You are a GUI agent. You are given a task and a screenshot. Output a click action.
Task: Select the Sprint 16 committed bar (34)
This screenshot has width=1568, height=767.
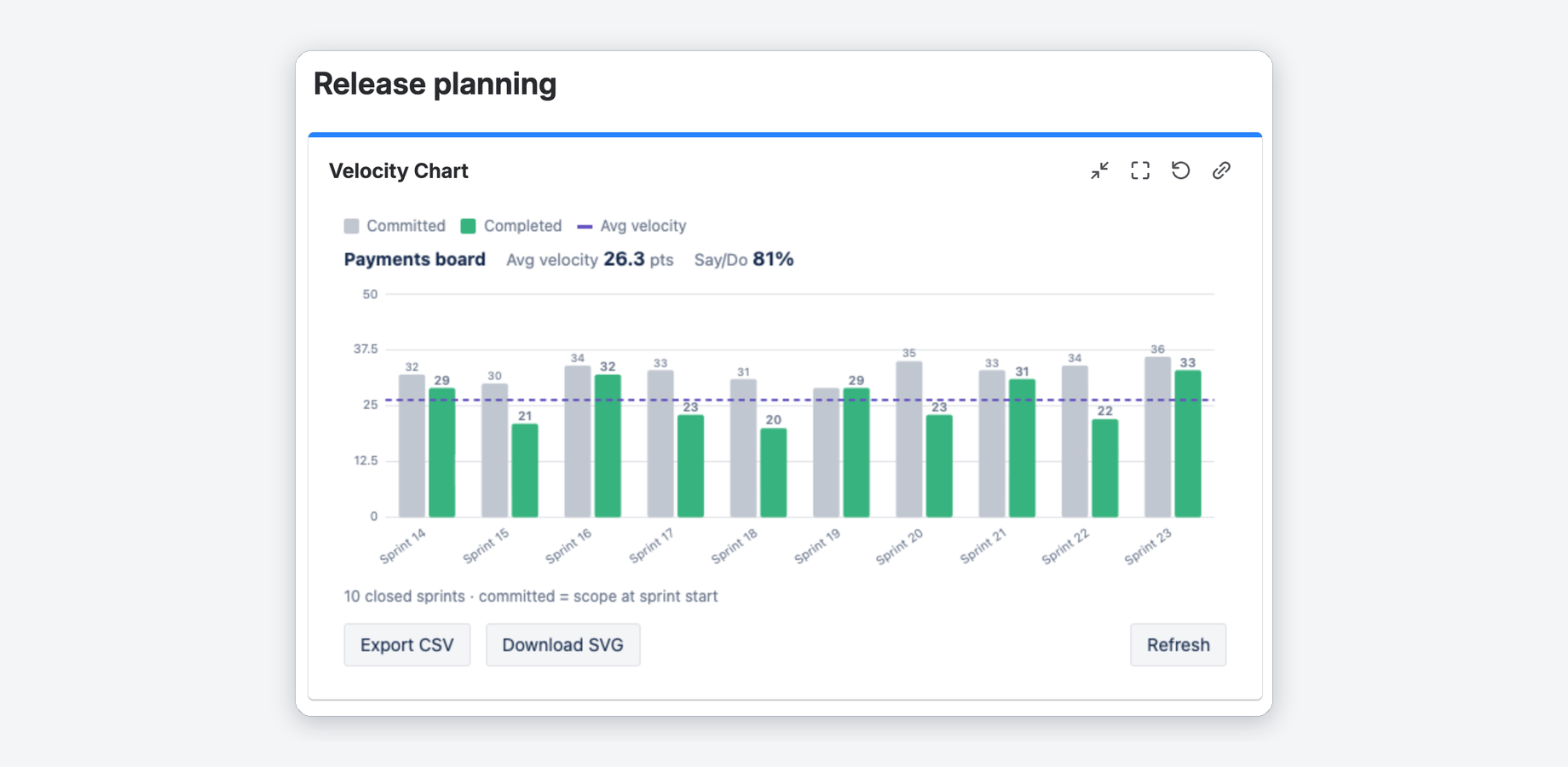[578, 441]
